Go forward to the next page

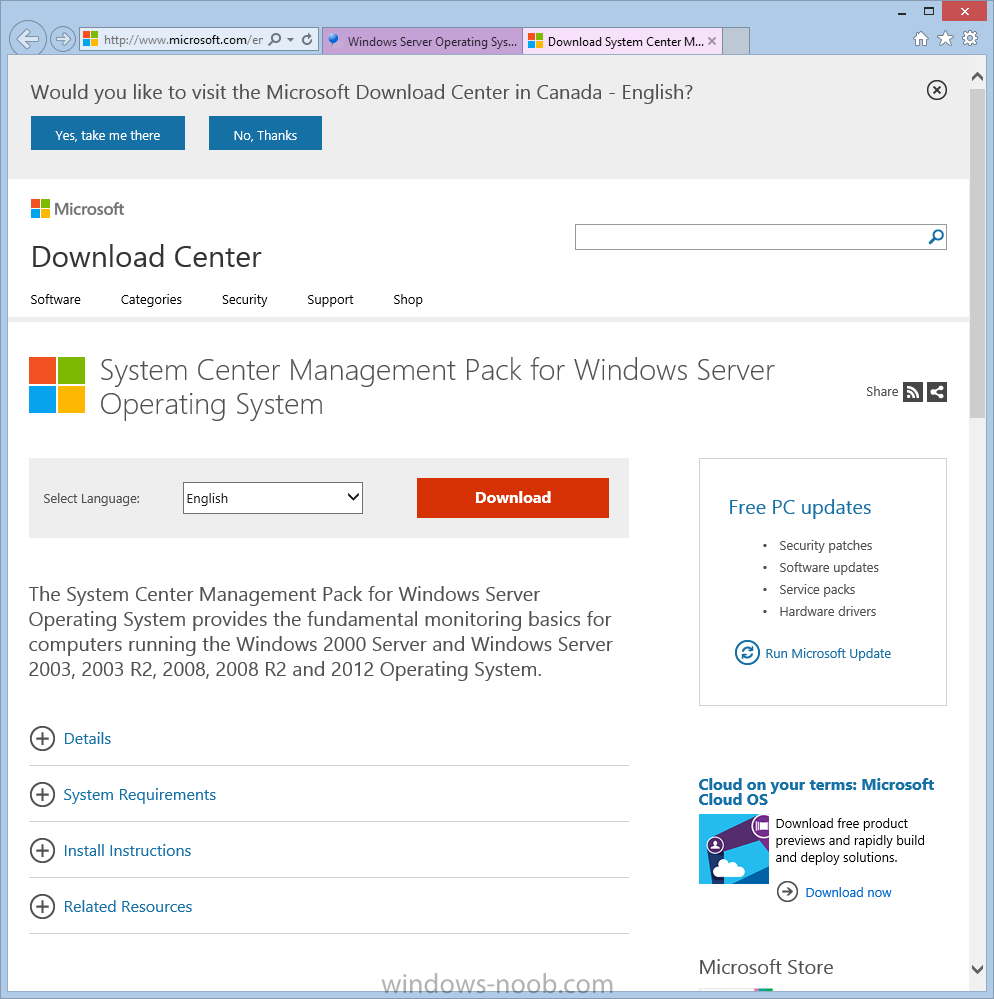[x=62, y=40]
